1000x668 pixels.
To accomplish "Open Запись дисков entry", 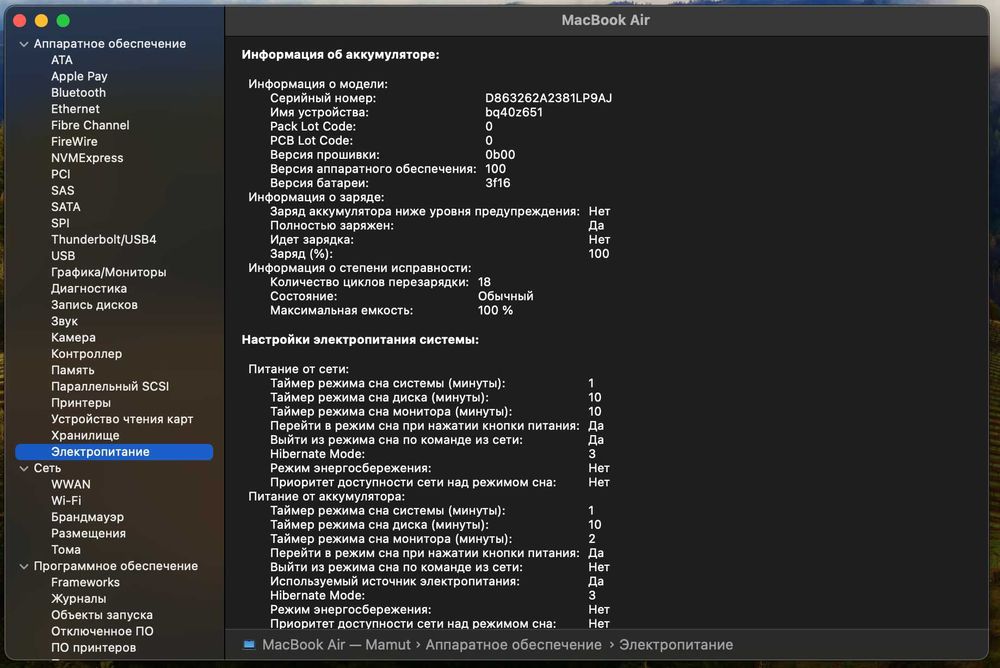I will click(x=94, y=305).
